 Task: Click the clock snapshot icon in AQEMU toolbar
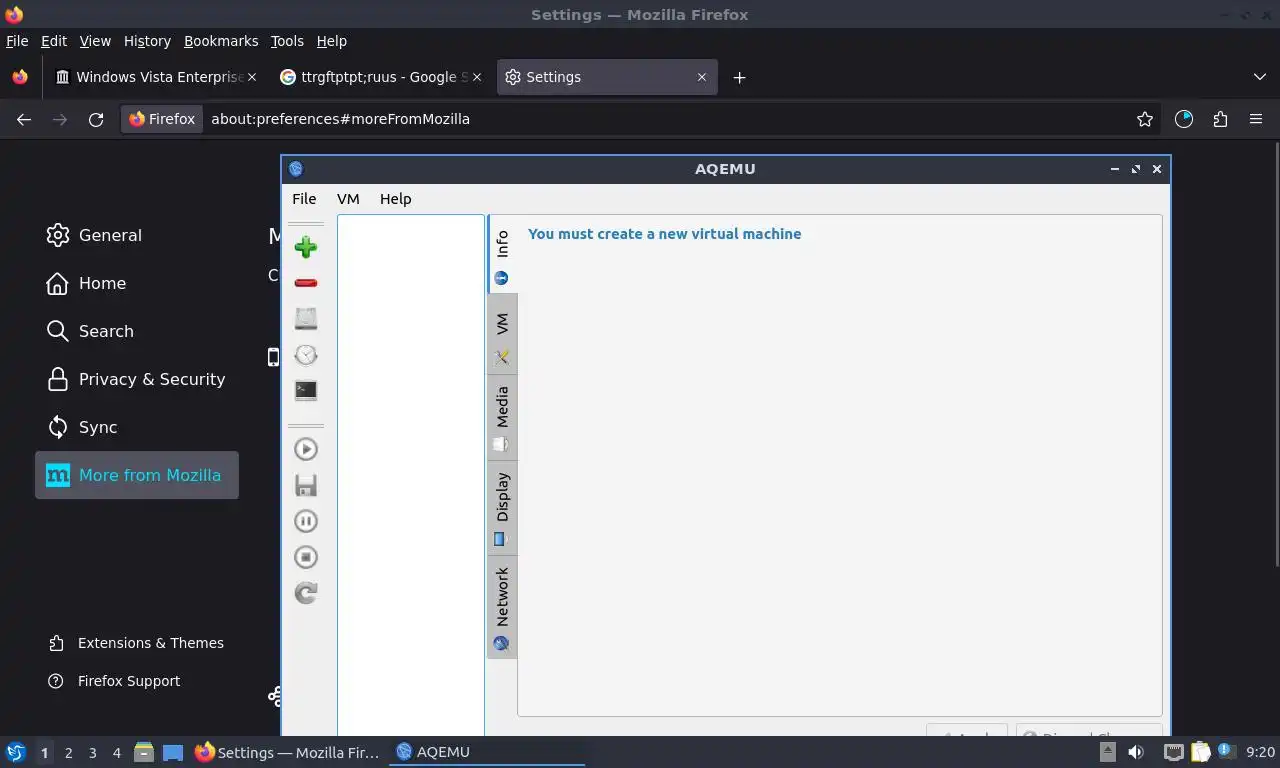tap(306, 355)
